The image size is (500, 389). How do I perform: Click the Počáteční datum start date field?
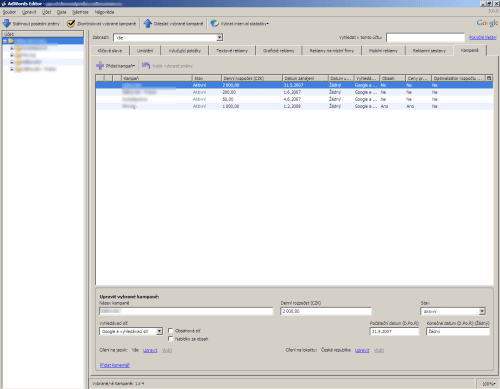394,332
